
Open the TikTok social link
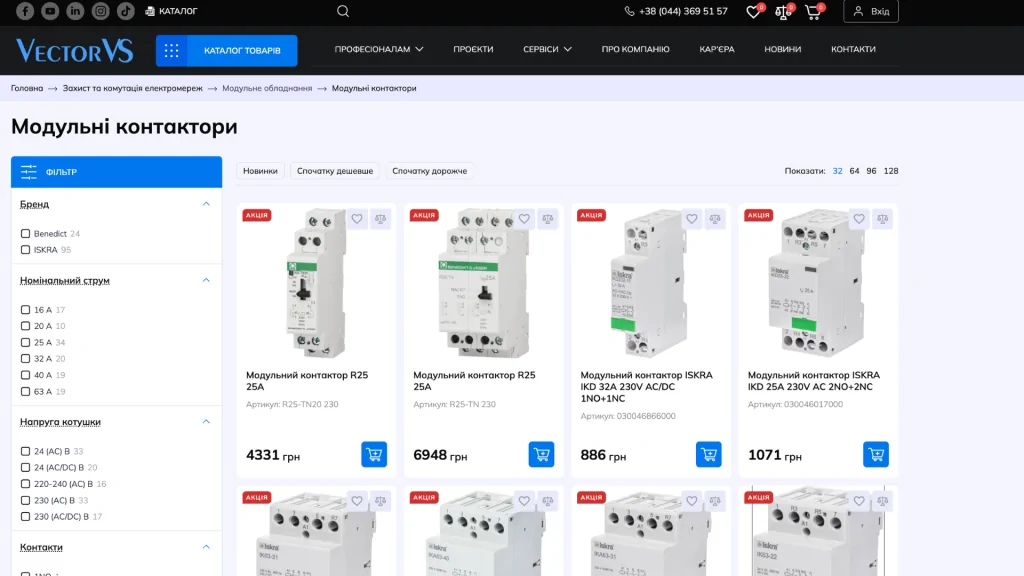(x=125, y=11)
